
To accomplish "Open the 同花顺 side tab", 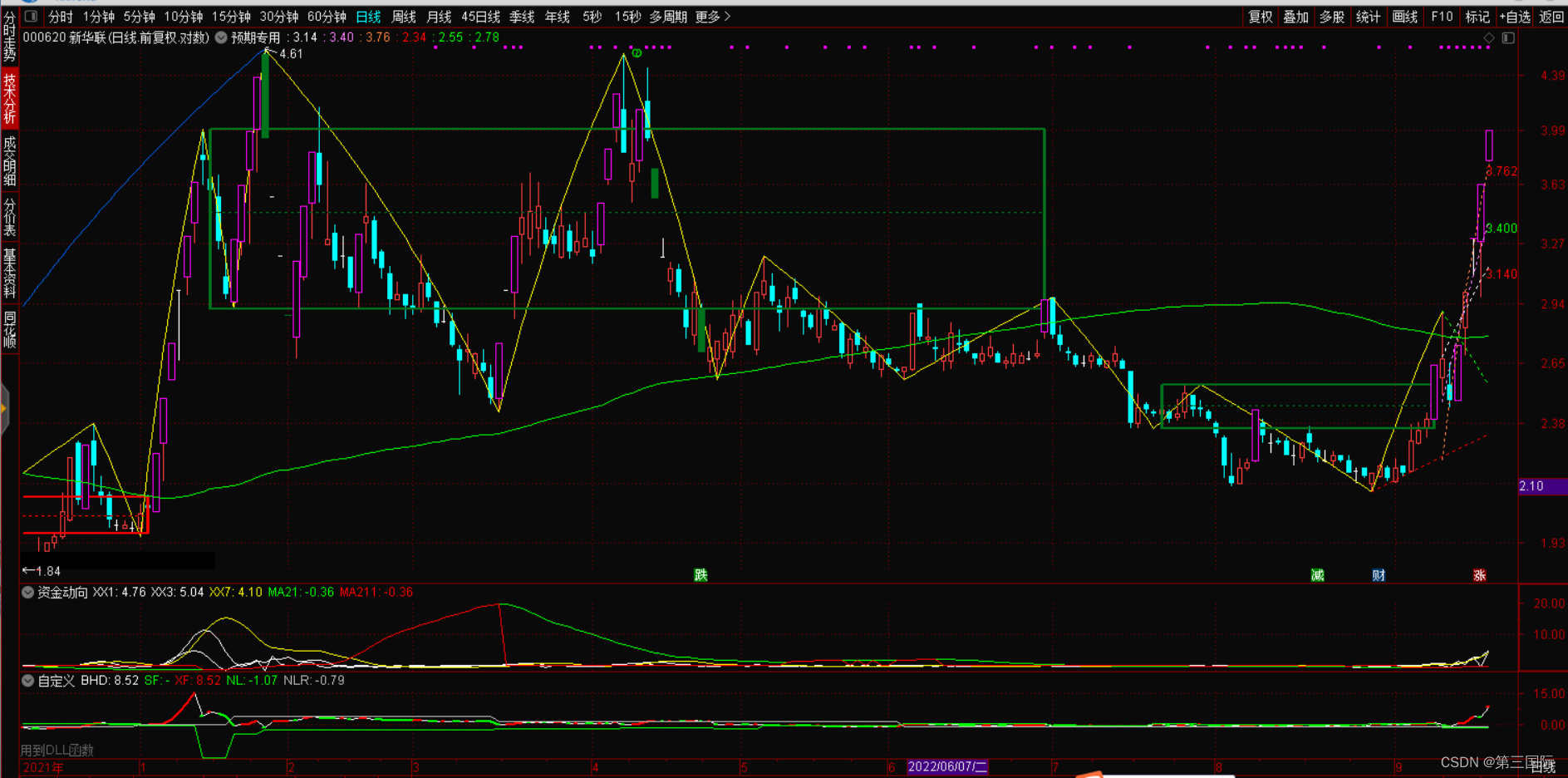I will (9, 329).
